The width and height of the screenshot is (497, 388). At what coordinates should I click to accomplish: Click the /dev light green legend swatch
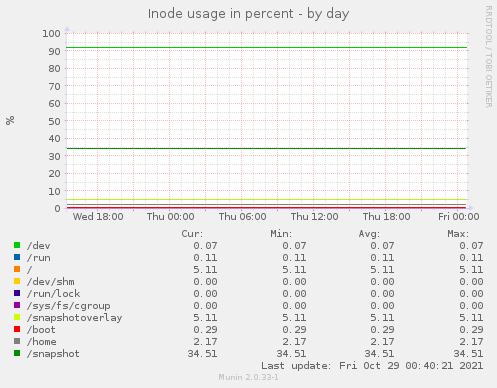click(17, 245)
